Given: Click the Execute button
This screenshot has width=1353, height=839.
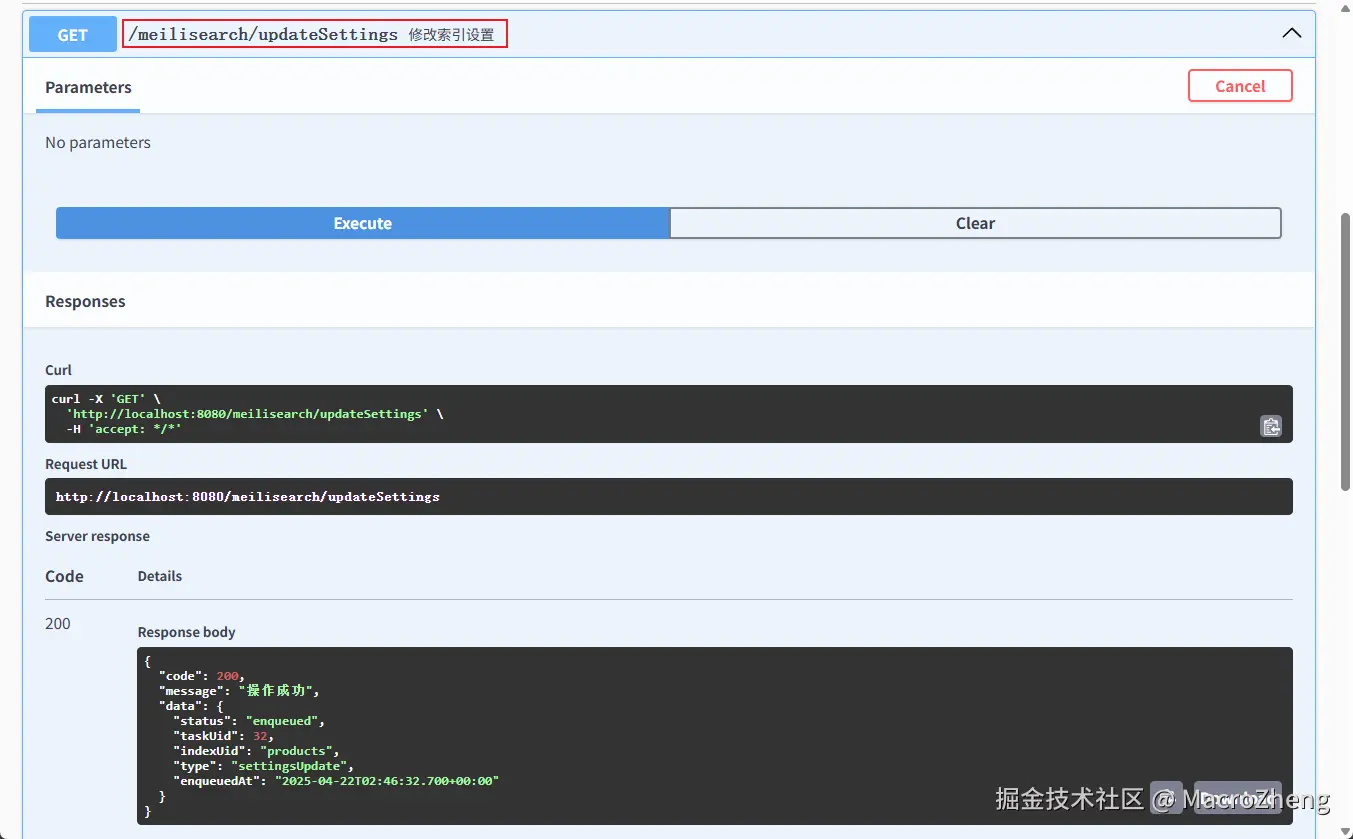Looking at the screenshot, I should [x=362, y=223].
